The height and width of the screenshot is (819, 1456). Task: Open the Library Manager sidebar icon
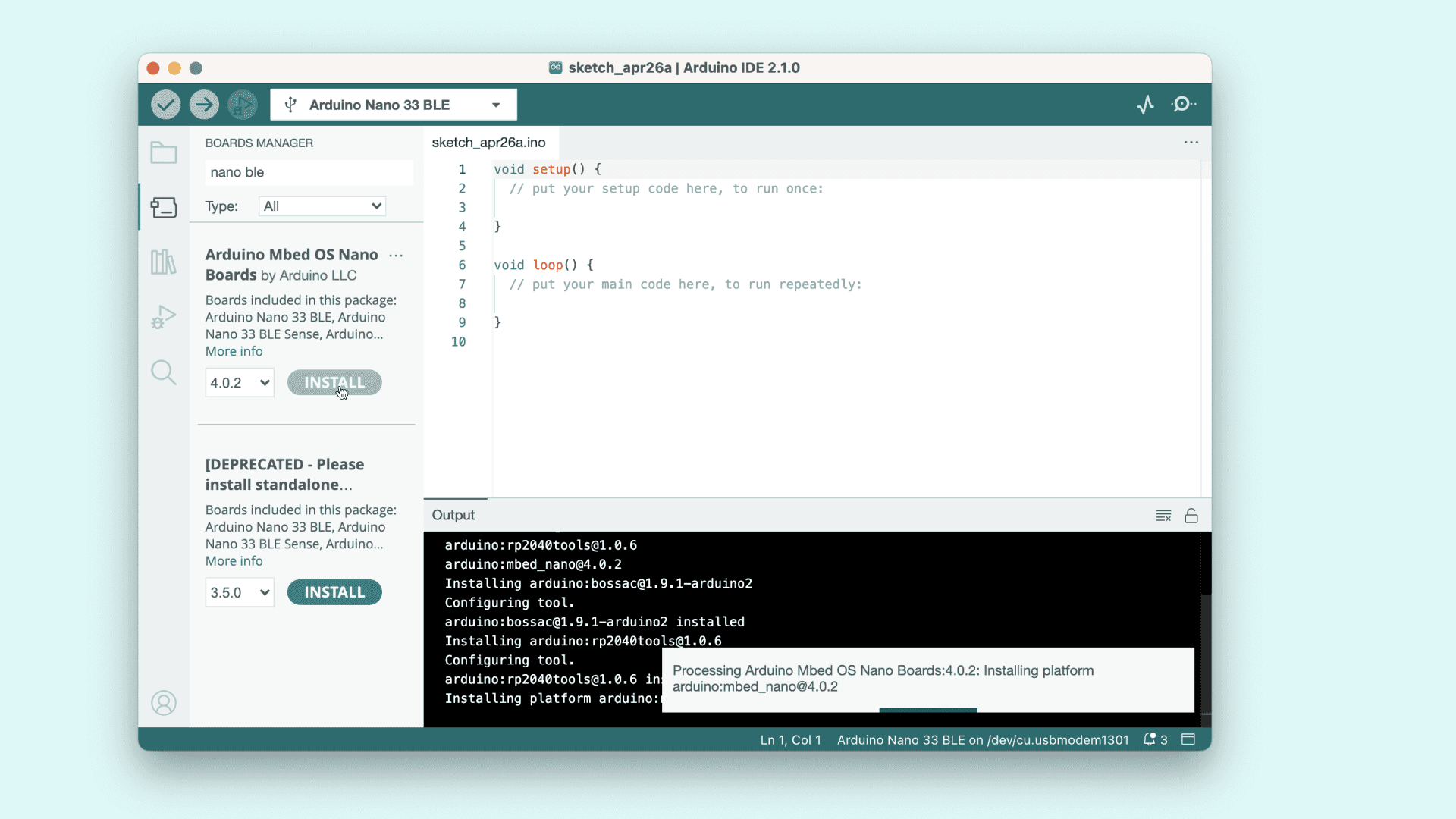click(164, 262)
